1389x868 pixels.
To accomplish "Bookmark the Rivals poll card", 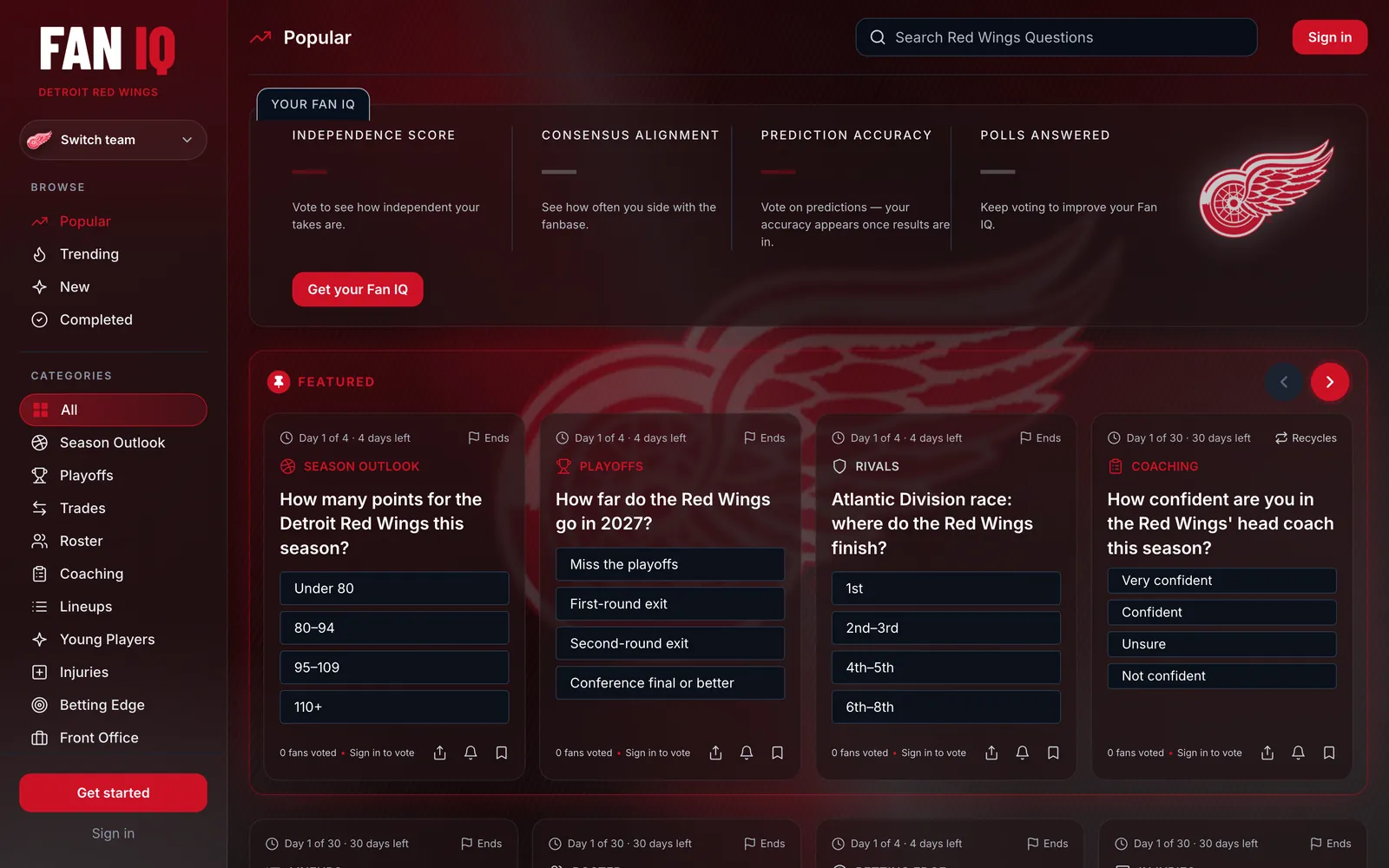I will (1053, 753).
